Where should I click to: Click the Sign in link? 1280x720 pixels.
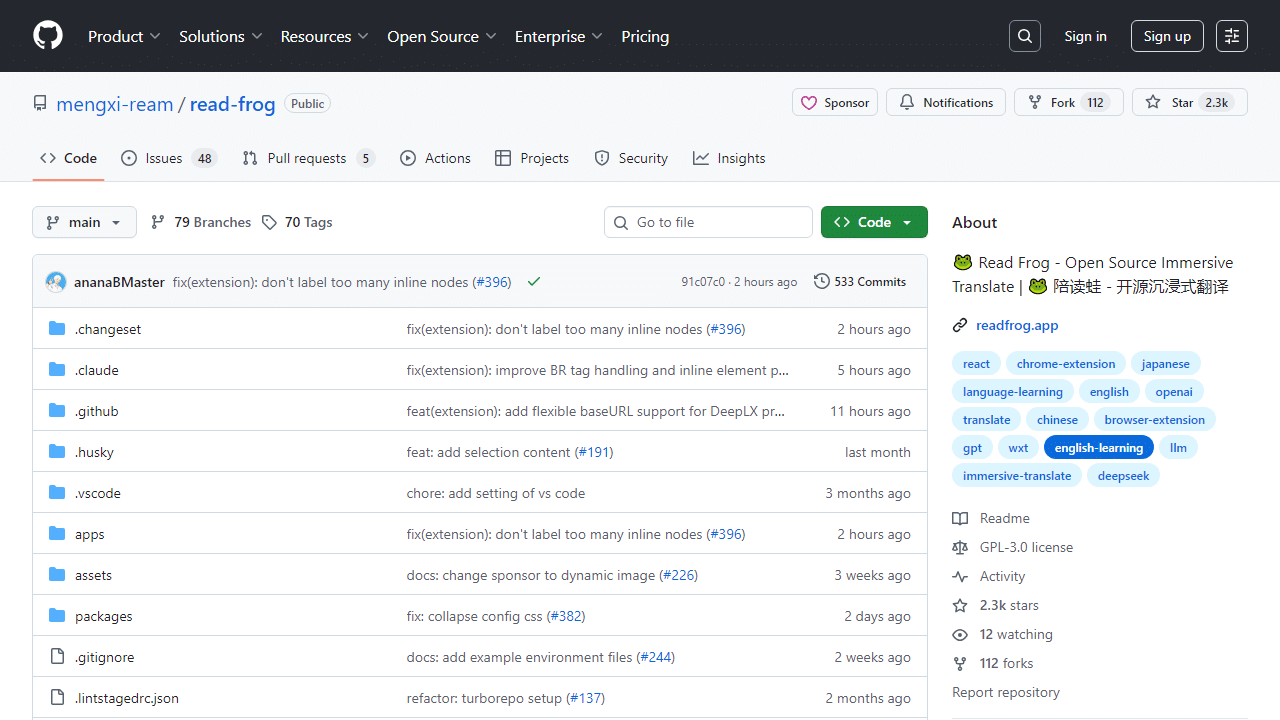(1085, 36)
